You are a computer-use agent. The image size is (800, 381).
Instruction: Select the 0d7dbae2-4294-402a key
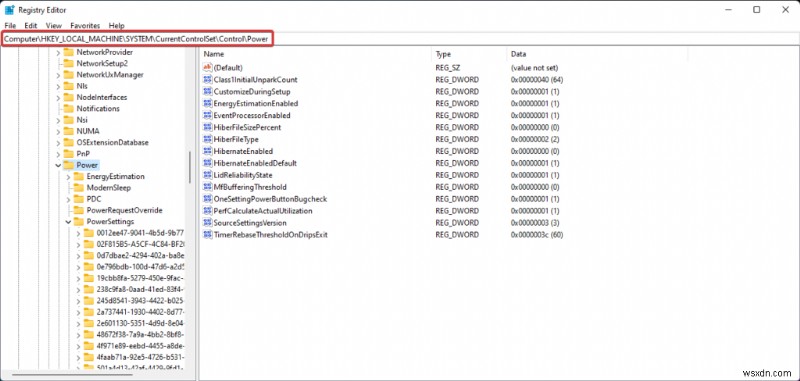pos(140,256)
